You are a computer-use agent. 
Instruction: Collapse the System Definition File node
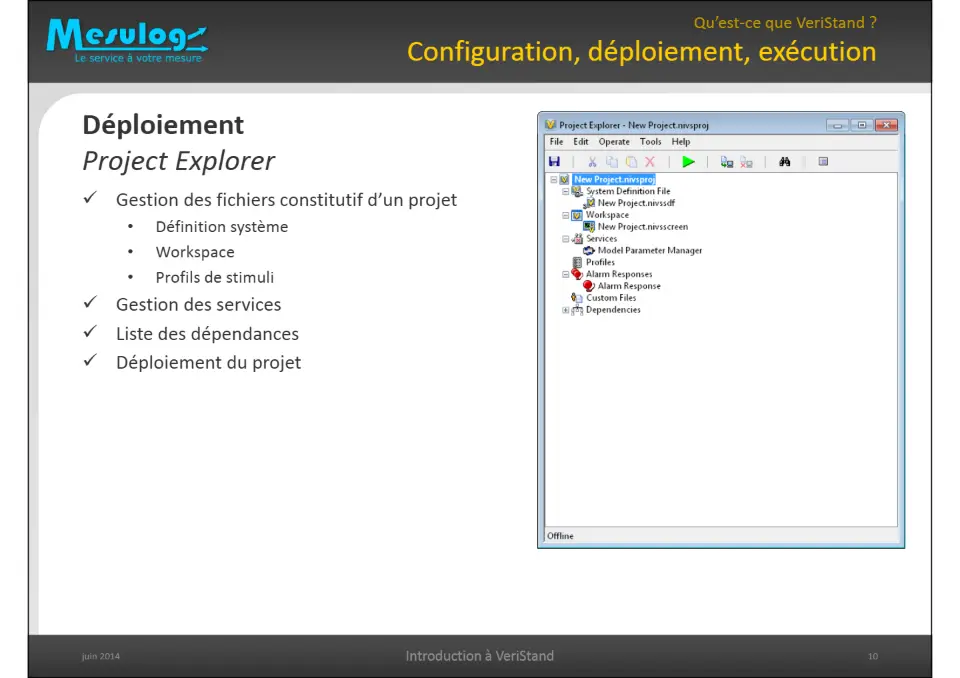point(566,191)
